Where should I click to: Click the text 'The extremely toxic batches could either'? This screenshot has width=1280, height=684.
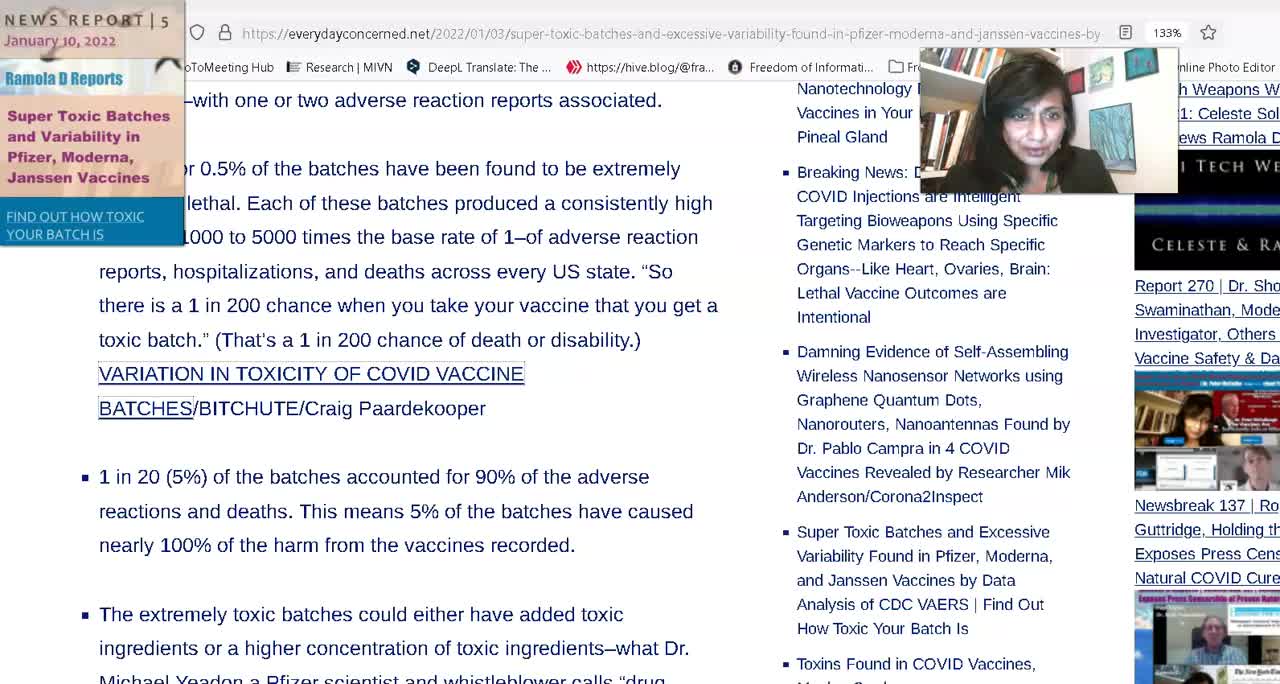(361, 614)
